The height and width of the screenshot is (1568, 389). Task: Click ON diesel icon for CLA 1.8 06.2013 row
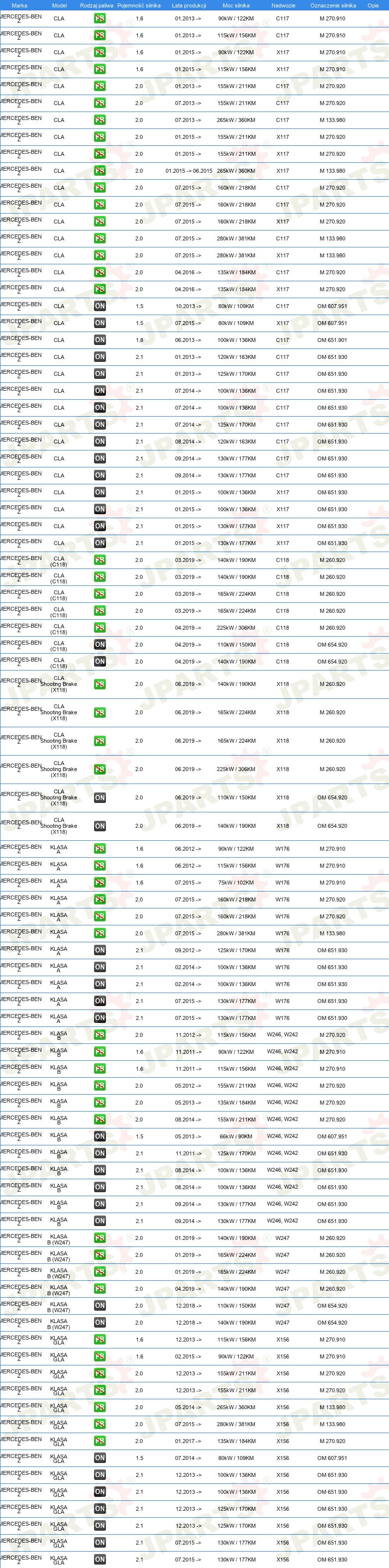99,340
